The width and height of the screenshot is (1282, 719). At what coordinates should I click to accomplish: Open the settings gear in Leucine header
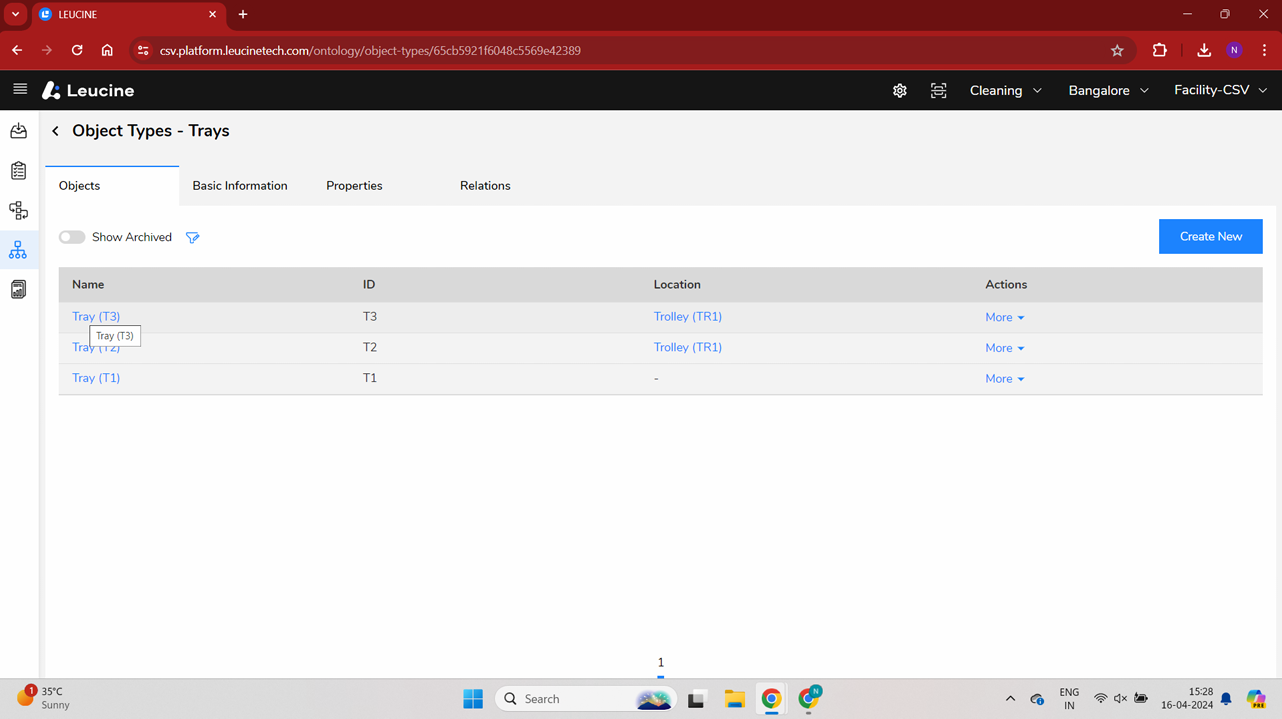[x=900, y=90]
